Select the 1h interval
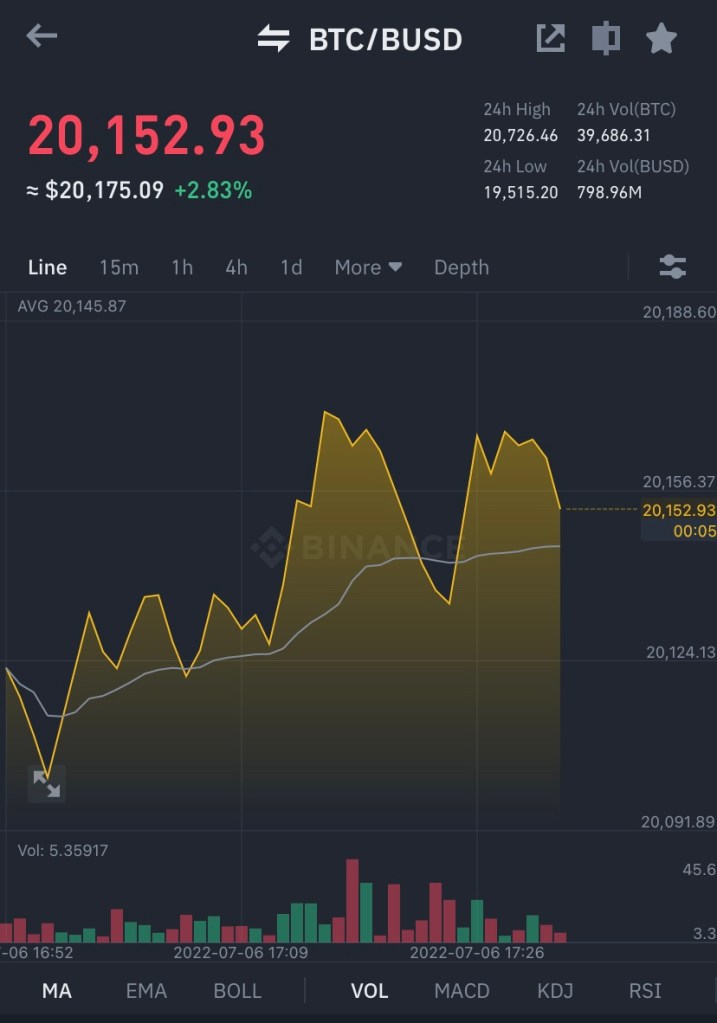This screenshot has width=717, height=1023. point(182,267)
